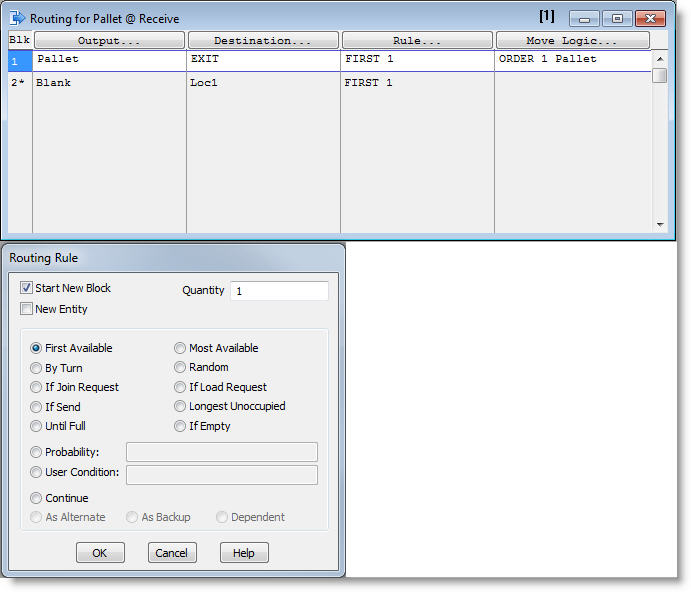Select First Available routing rule
The width and height of the screenshot is (691, 592).
coord(36,348)
